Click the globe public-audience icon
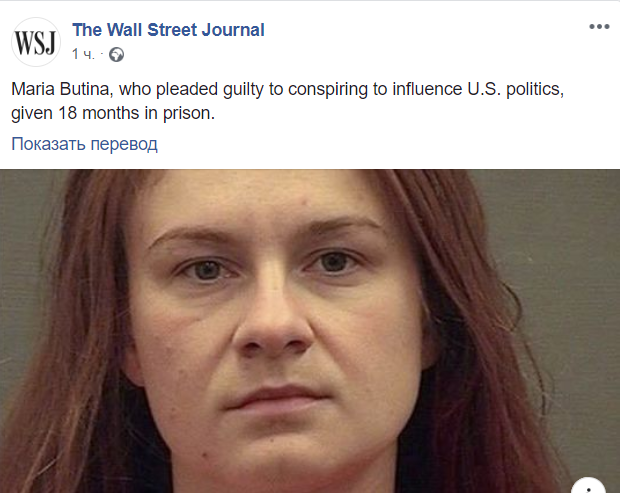This screenshot has height=493, width=620. pos(116,55)
